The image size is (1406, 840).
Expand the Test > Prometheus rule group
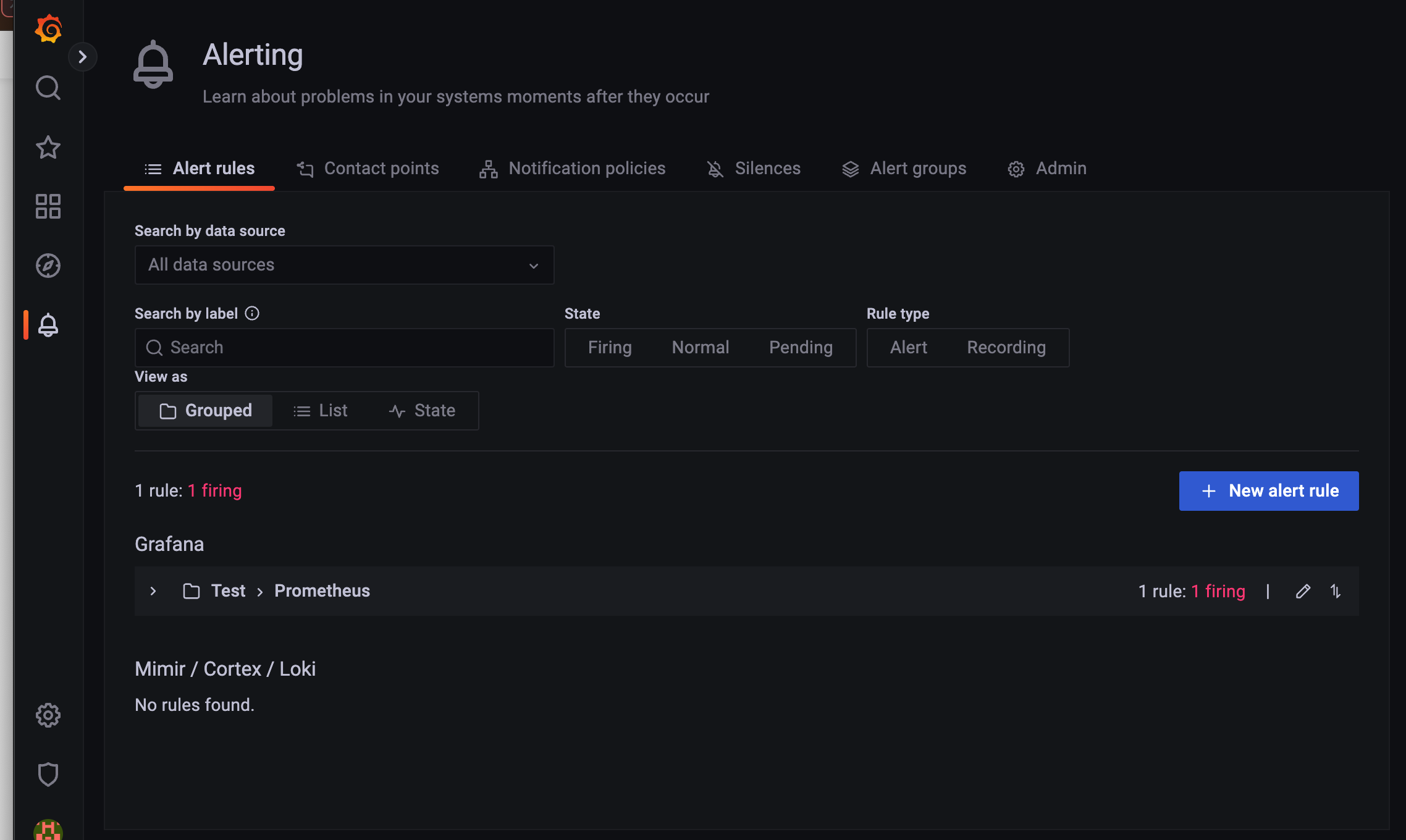click(153, 591)
